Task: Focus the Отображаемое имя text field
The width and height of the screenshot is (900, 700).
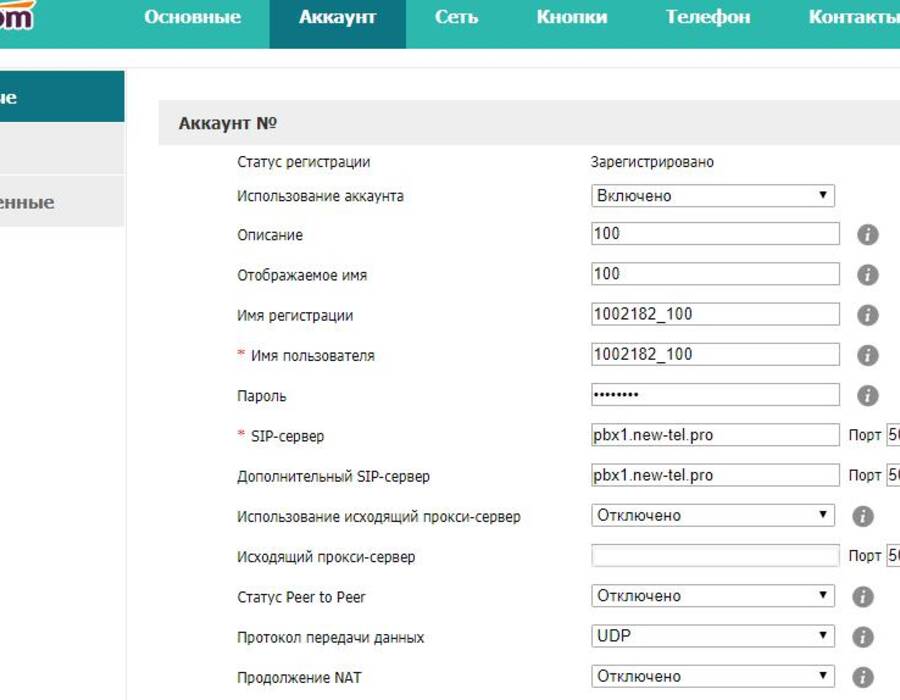Action: (x=715, y=274)
